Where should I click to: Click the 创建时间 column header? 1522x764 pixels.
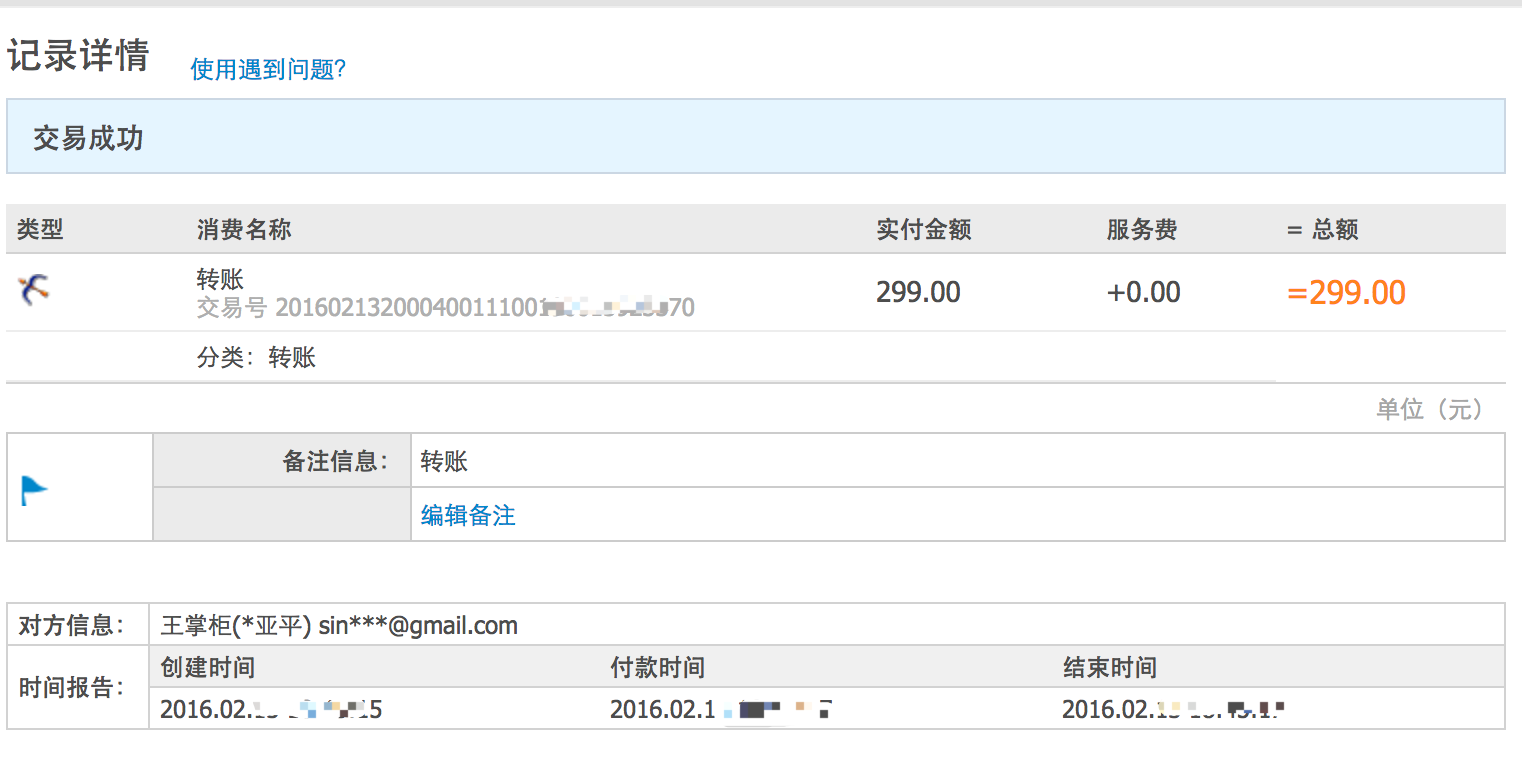point(207,667)
